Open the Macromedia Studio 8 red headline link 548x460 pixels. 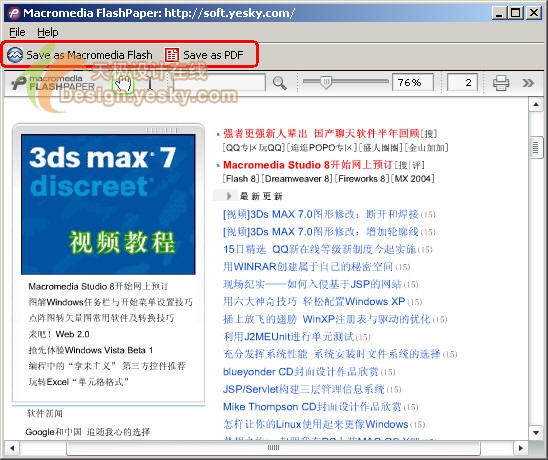(x=308, y=165)
